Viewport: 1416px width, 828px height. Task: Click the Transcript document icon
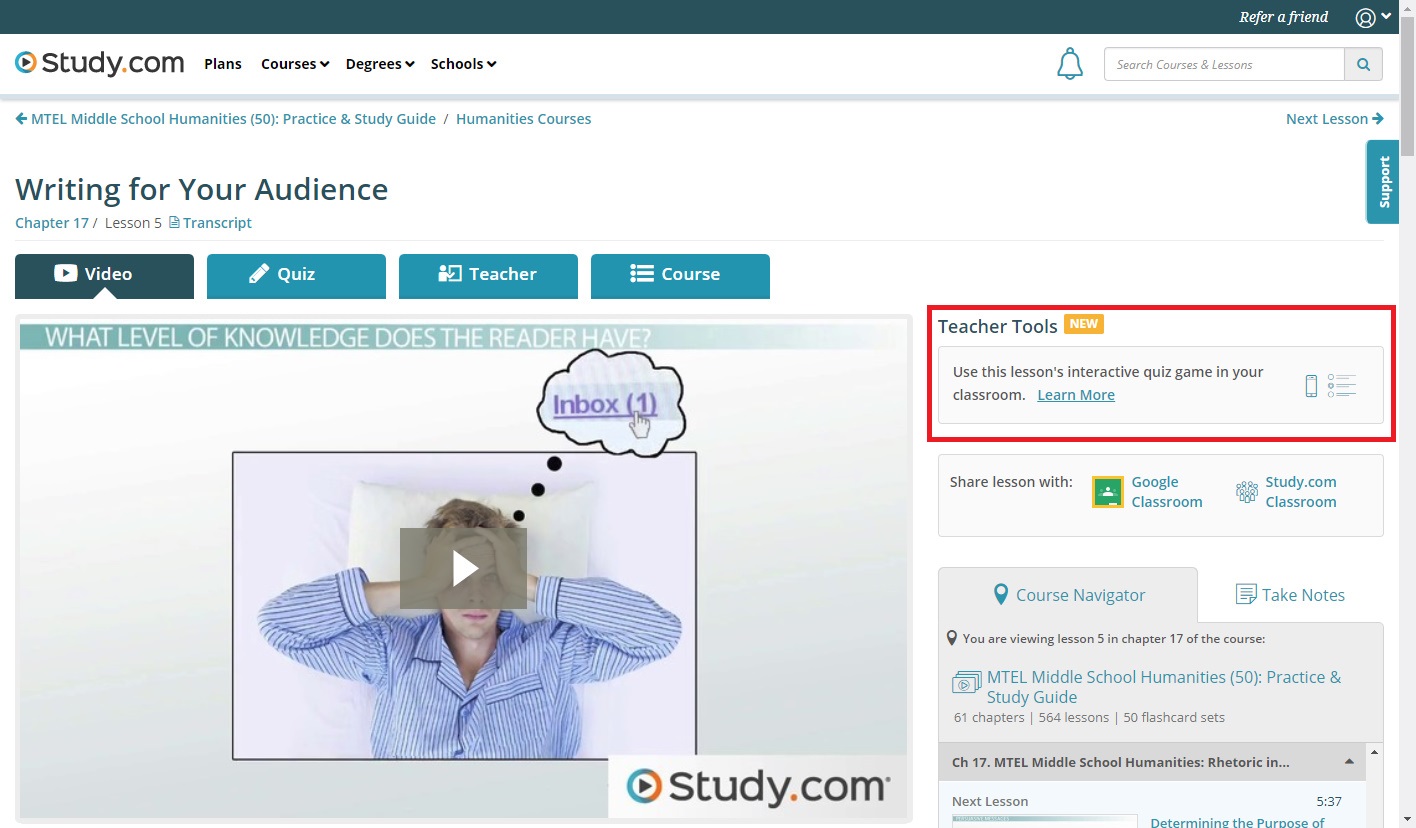174,222
